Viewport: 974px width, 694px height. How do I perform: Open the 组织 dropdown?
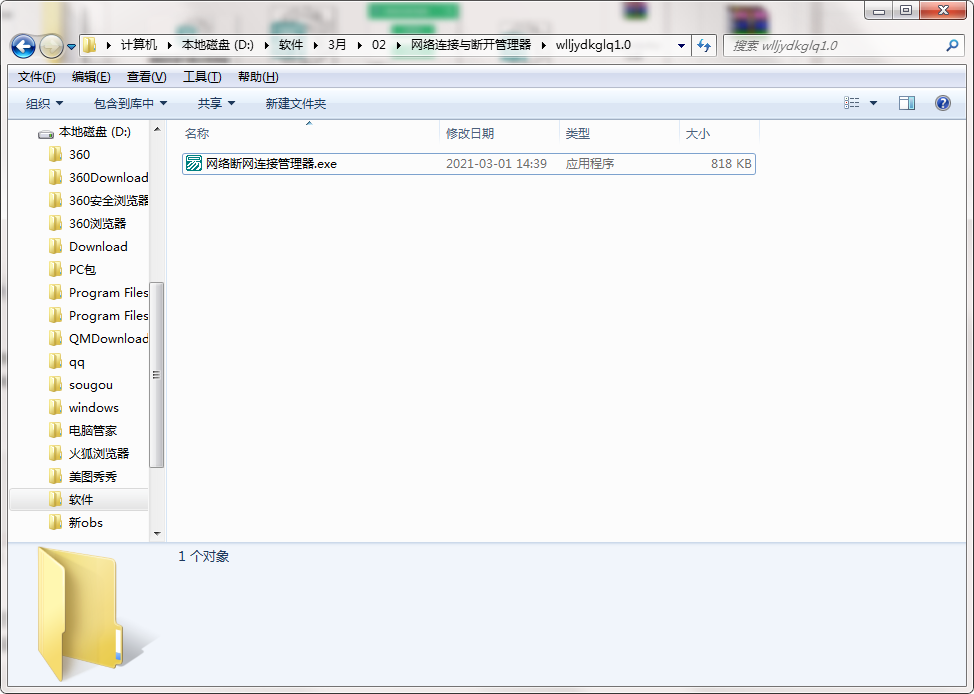click(x=44, y=103)
